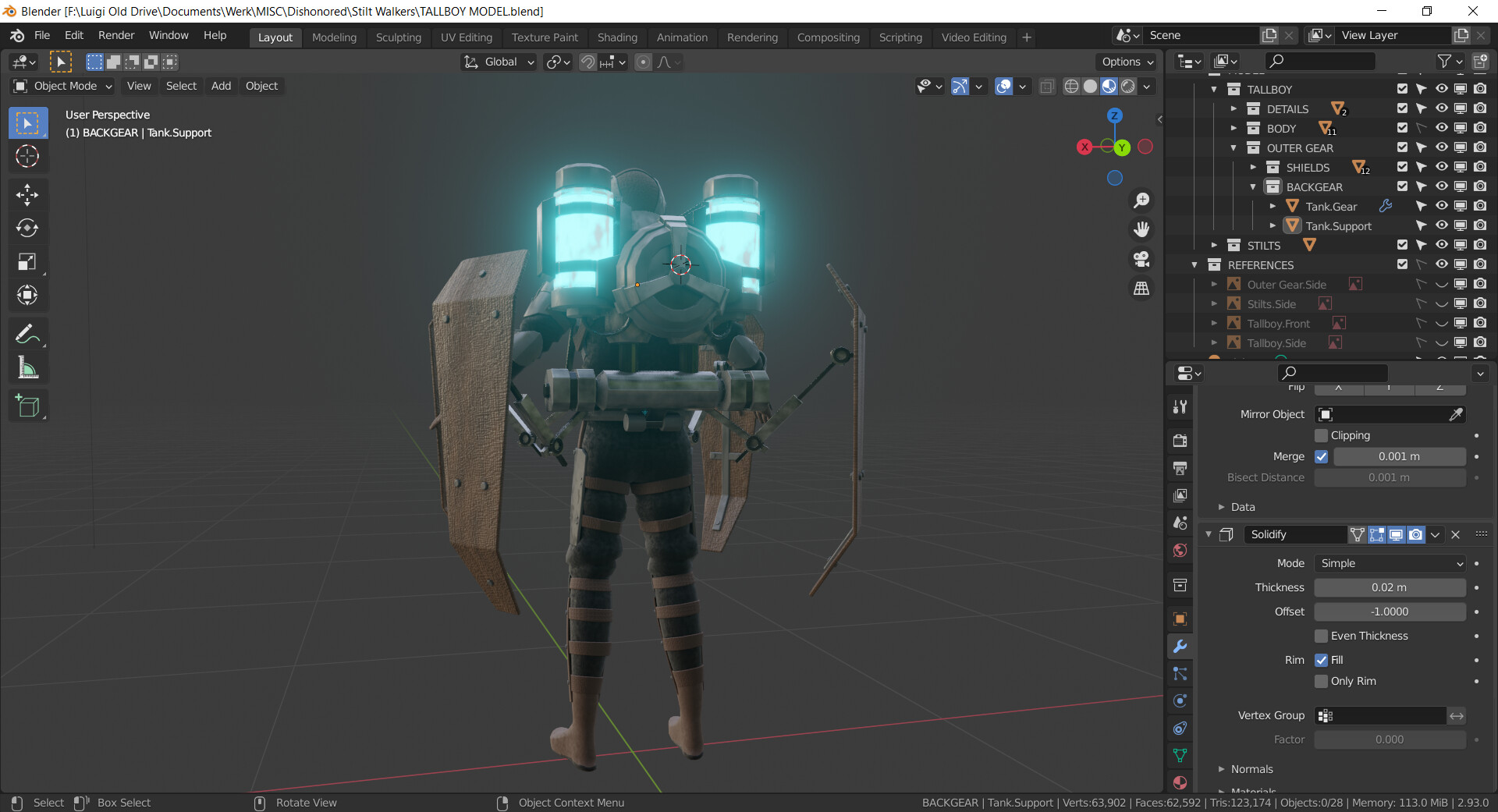Select the Scale tool
This screenshot has height=812, width=1498.
(x=27, y=261)
